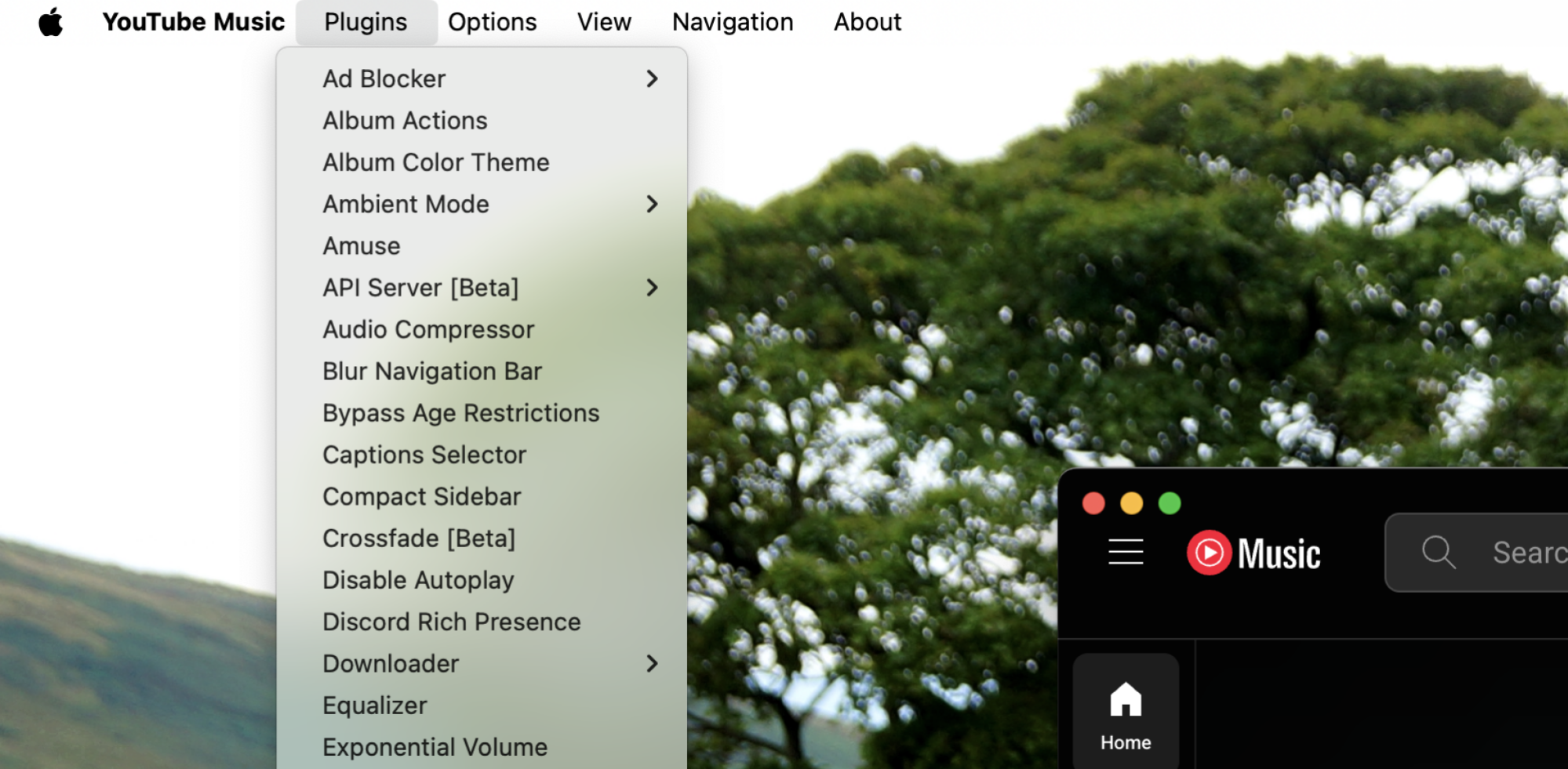The height and width of the screenshot is (769, 1568).
Task: Open the View menu
Action: point(604,22)
